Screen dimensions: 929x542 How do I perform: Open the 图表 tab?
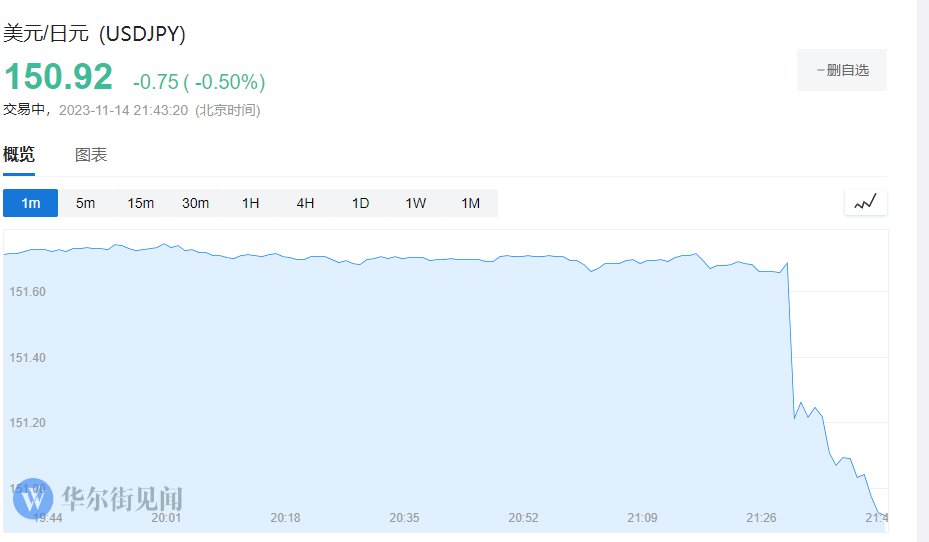pos(91,155)
